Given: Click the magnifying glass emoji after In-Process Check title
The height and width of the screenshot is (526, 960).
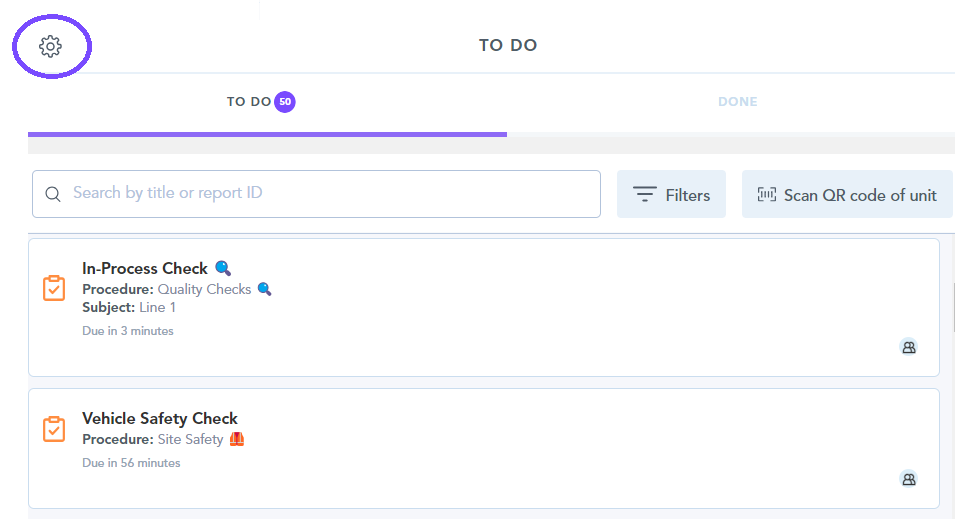Looking at the screenshot, I should (x=223, y=268).
